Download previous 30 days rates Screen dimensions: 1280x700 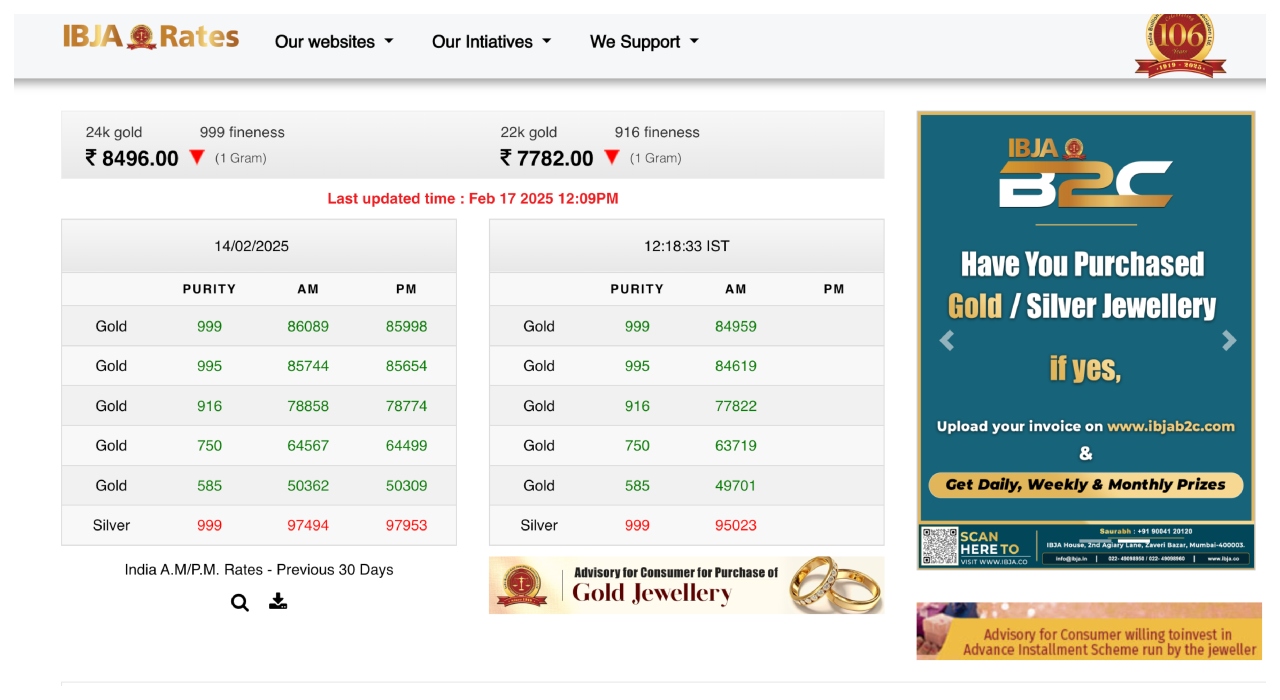tap(278, 601)
